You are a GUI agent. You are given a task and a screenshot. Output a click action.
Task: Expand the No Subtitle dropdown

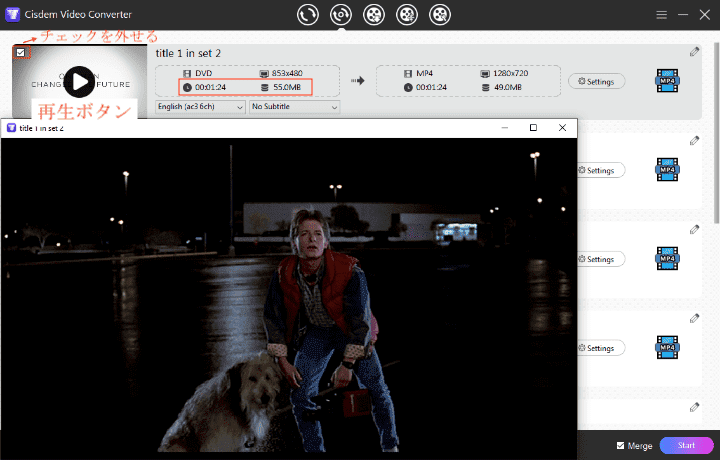[294, 107]
